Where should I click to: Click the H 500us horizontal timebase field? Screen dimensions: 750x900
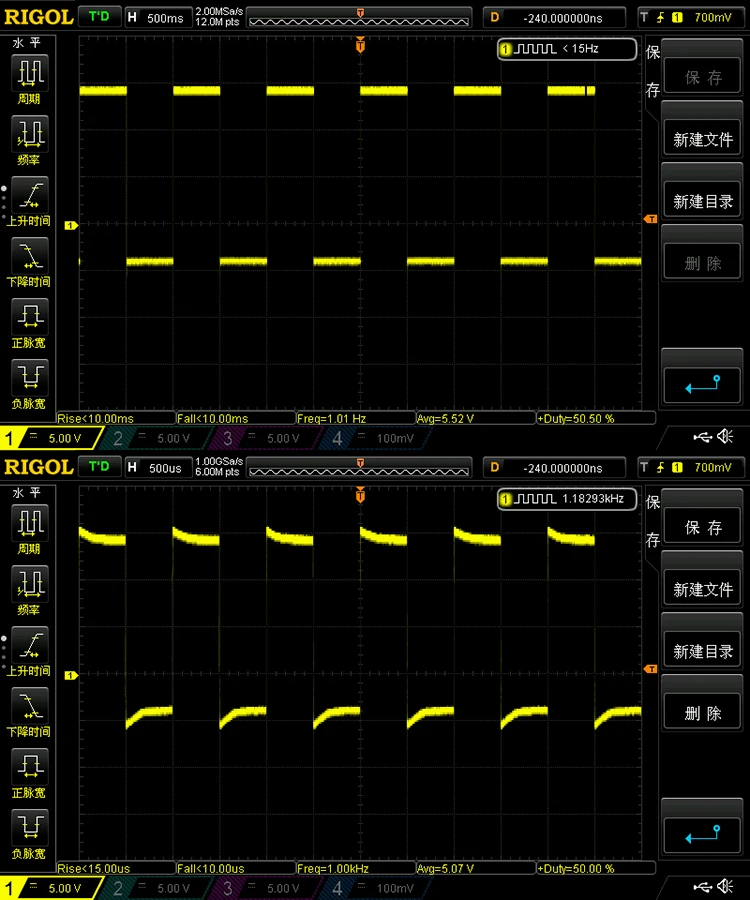click(158, 468)
